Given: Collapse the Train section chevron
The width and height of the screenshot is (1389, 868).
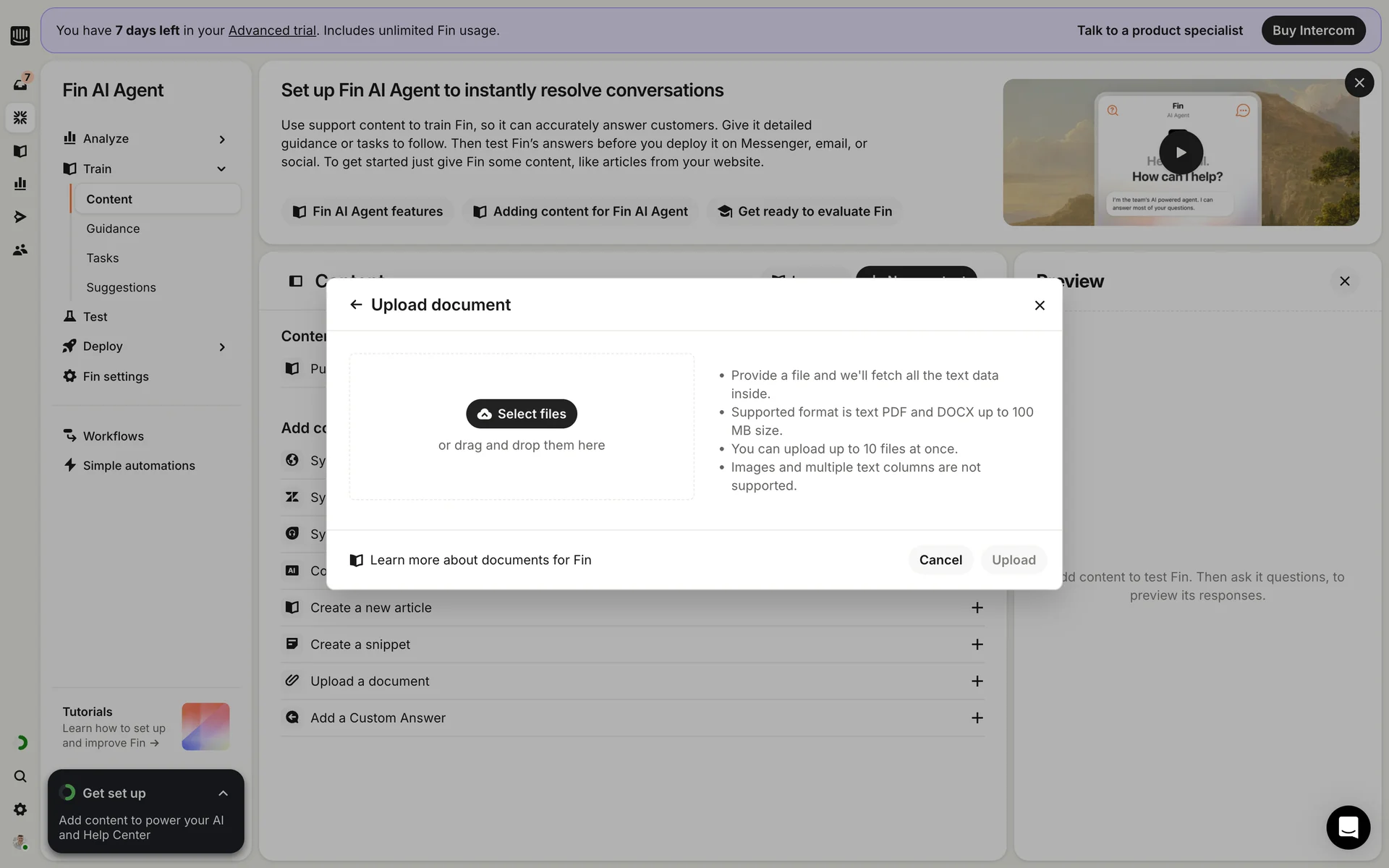Looking at the screenshot, I should click(221, 169).
